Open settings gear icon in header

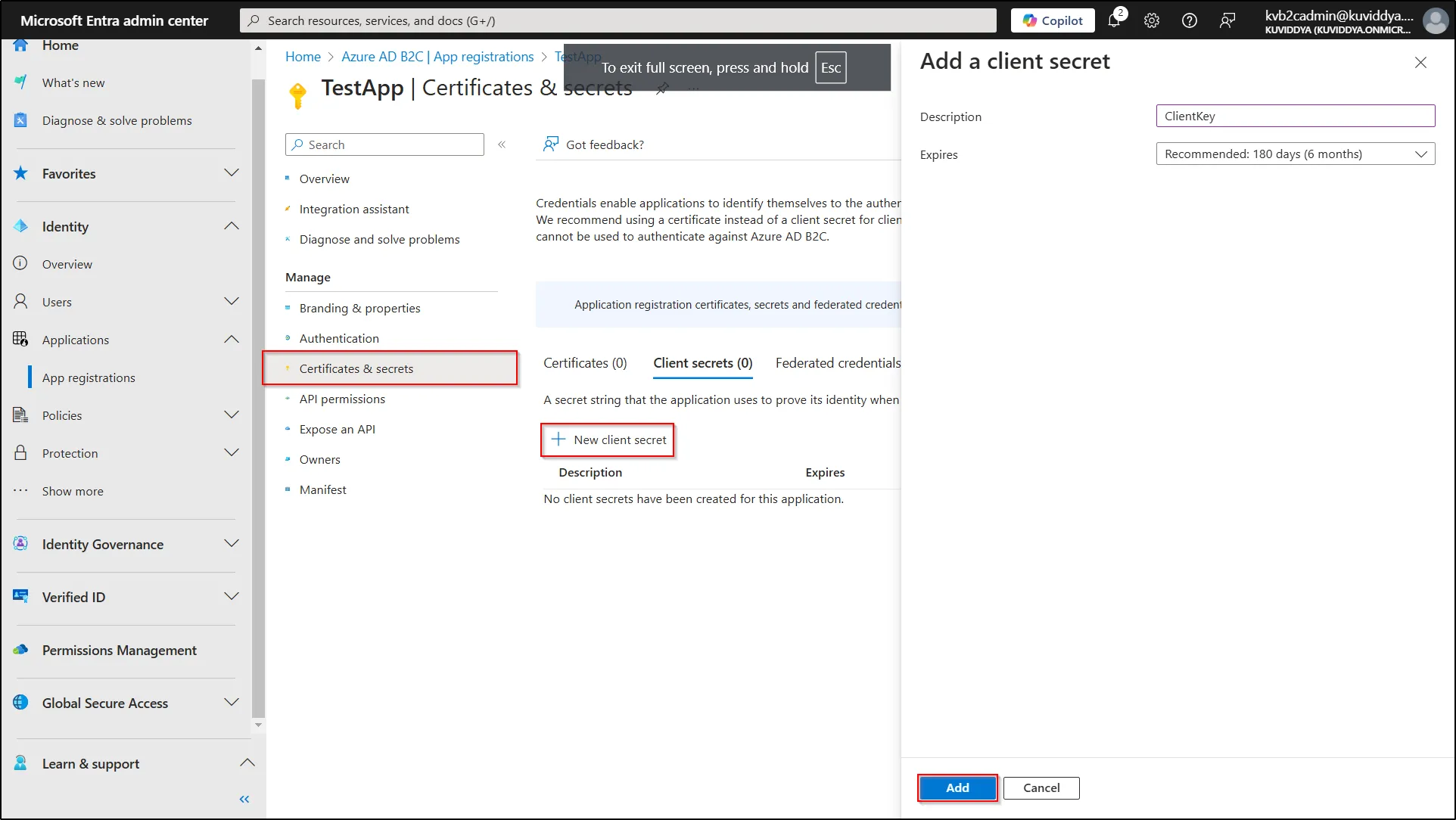click(1152, 20)
